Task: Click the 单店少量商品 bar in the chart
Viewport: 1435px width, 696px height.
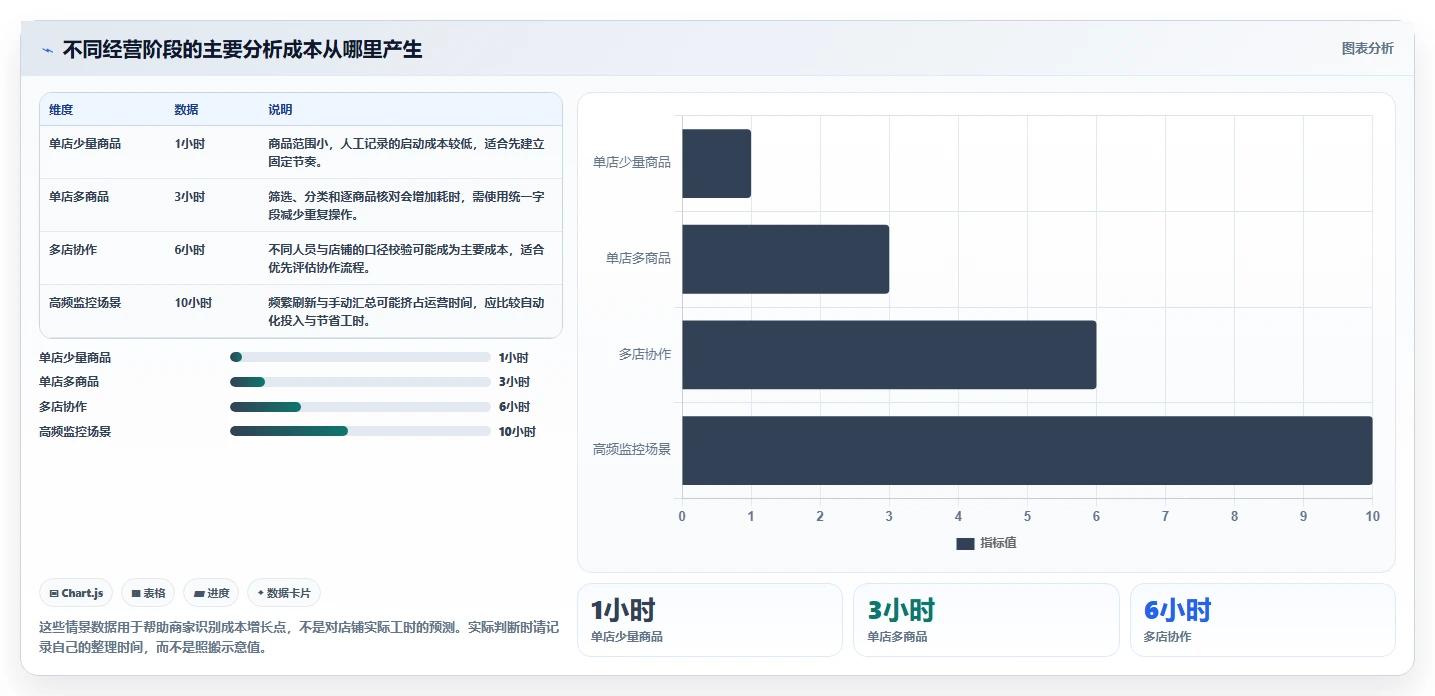Action: [x=717, y=163]
